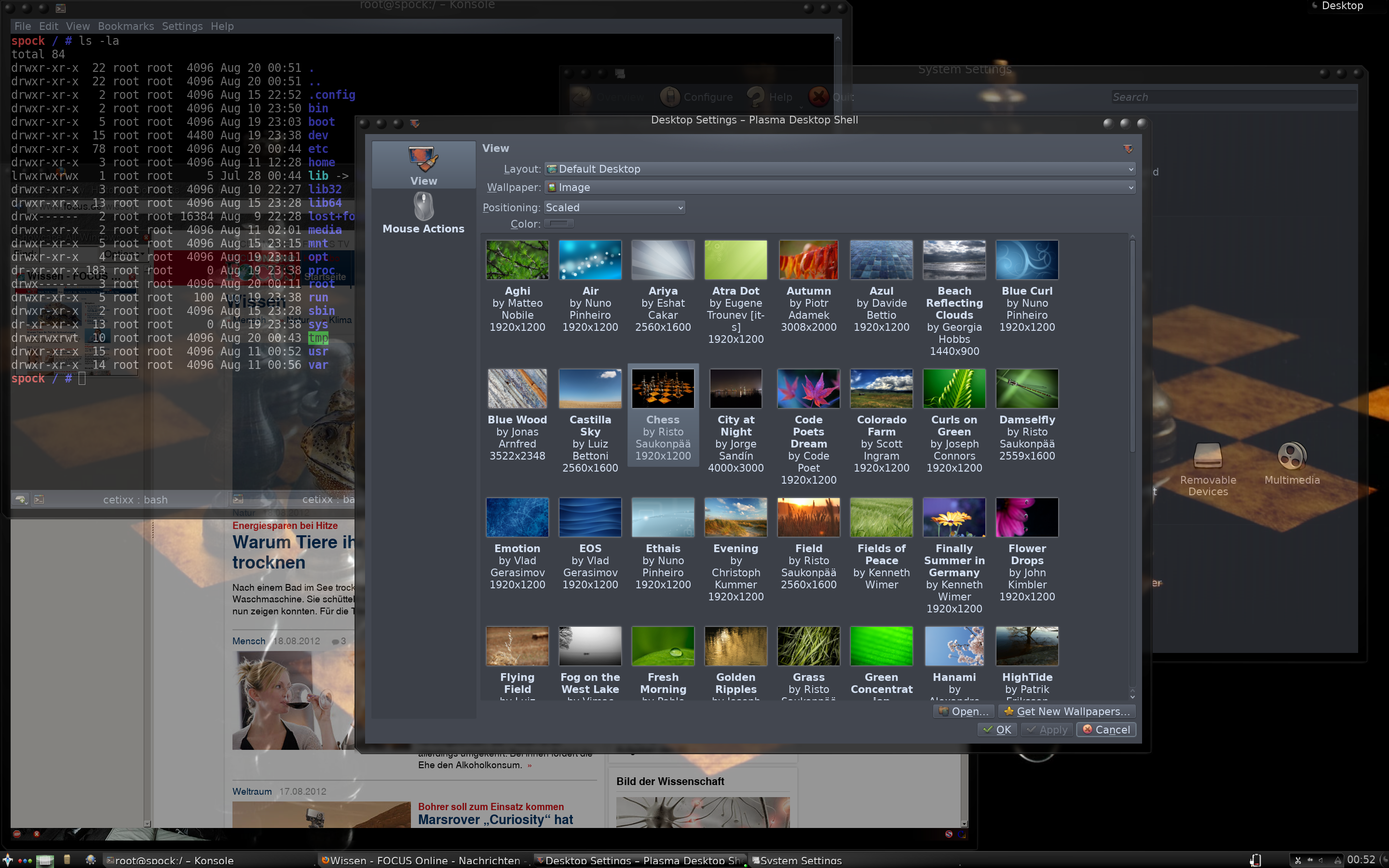
Task: Select the Autumn wallpaper thumbnail
Action: pyautogui.click(x=808, y=260)
